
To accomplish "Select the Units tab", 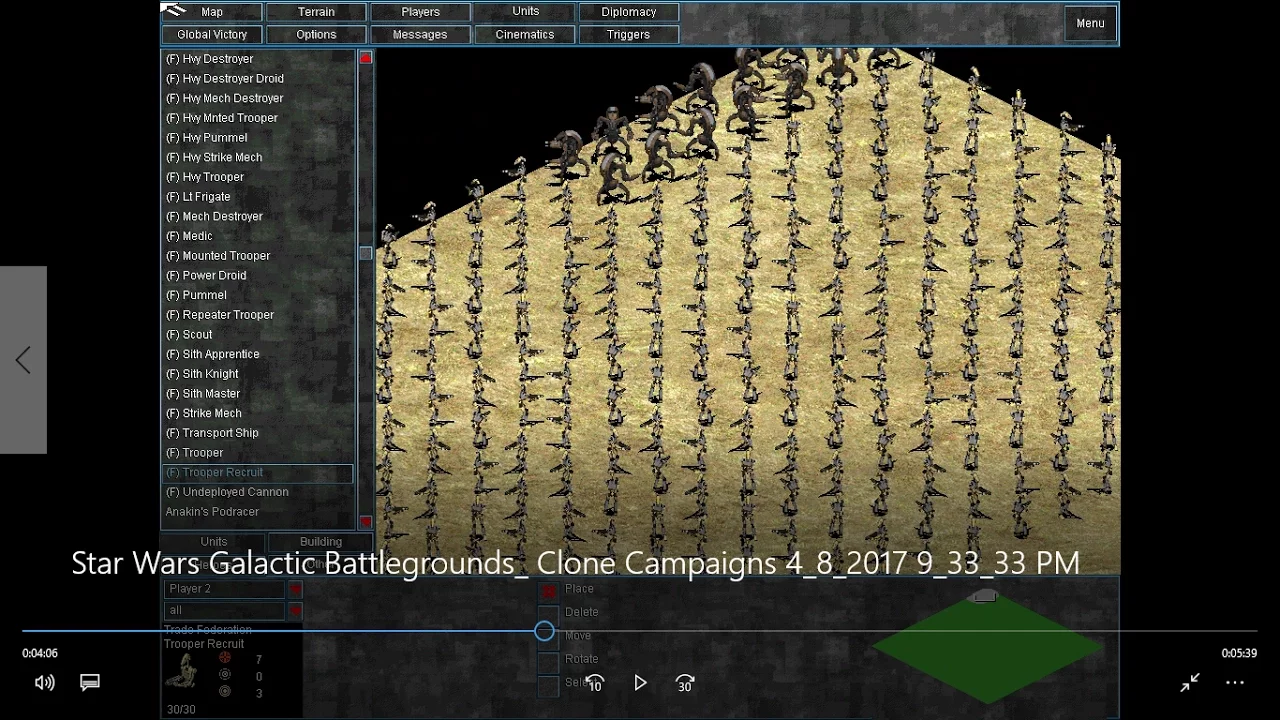I will 525,12.
